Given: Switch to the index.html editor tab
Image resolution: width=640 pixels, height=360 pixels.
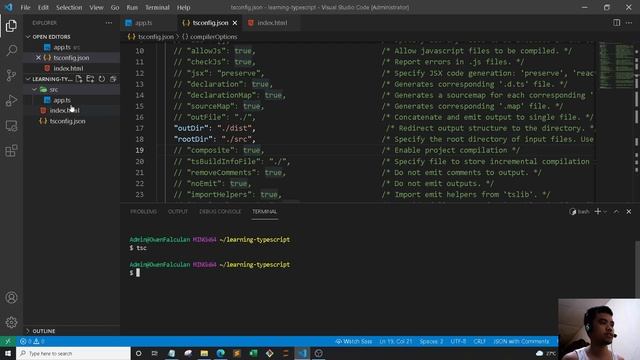Looking at the screenshot, I should coord(271,23).
